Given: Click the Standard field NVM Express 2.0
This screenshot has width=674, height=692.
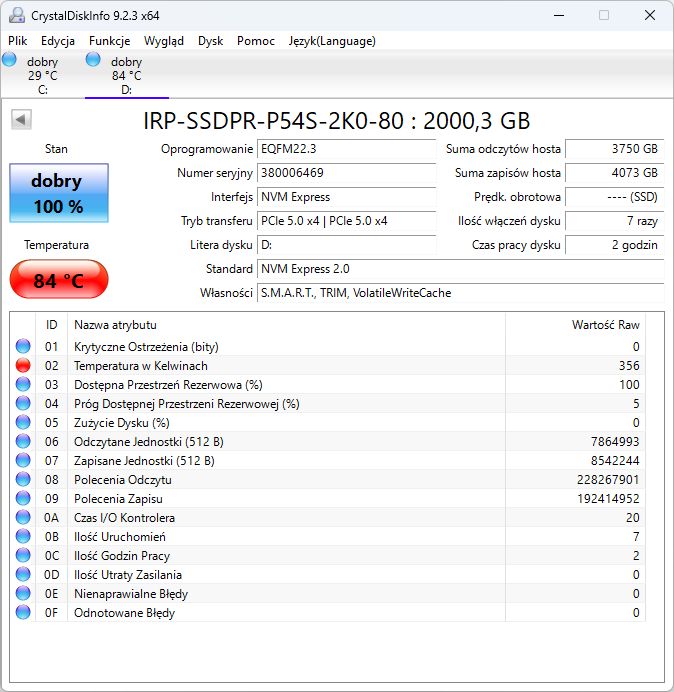Looking at the screenshot, I should pos(460,269).
